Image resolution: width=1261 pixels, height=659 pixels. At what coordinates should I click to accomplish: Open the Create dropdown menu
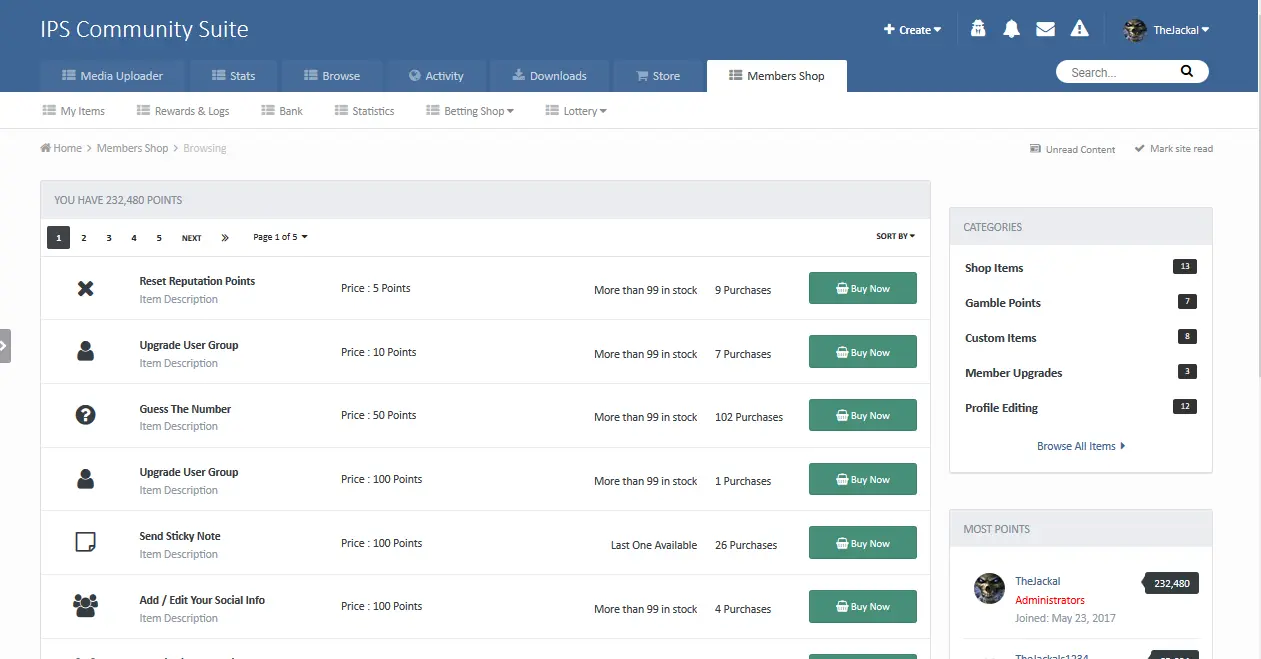click(912, 30)
